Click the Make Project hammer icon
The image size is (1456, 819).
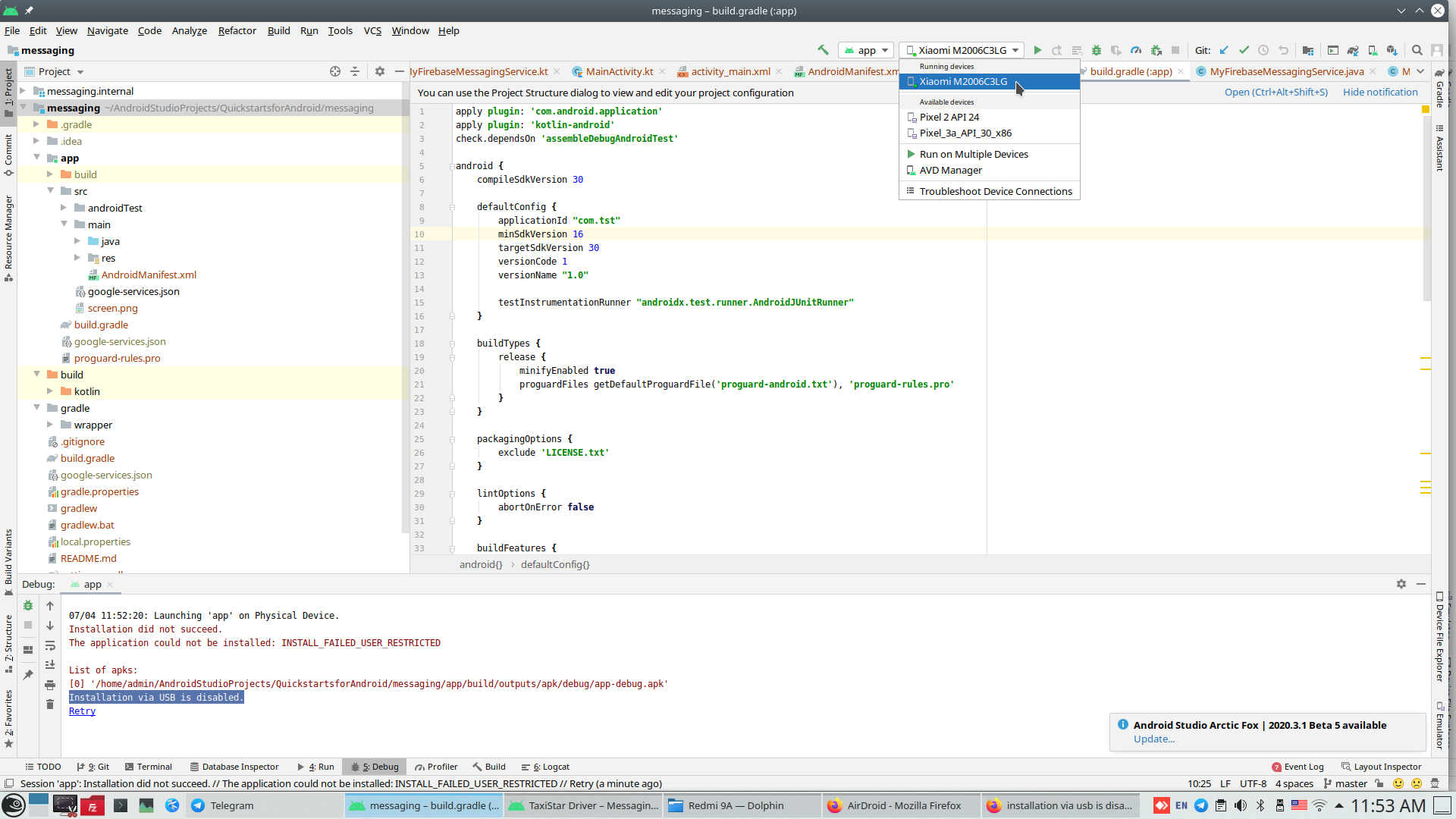[x=823, y=50]
